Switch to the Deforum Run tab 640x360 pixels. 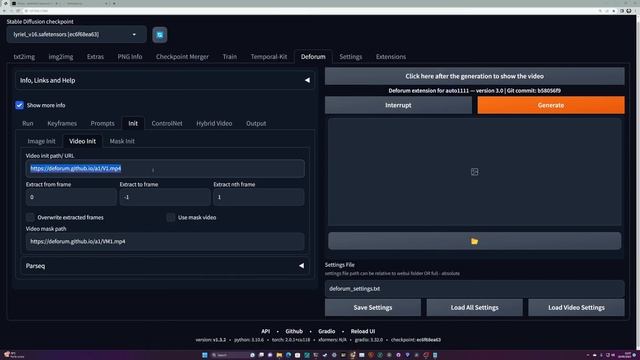pyautogui.click(x=28, y=123)
